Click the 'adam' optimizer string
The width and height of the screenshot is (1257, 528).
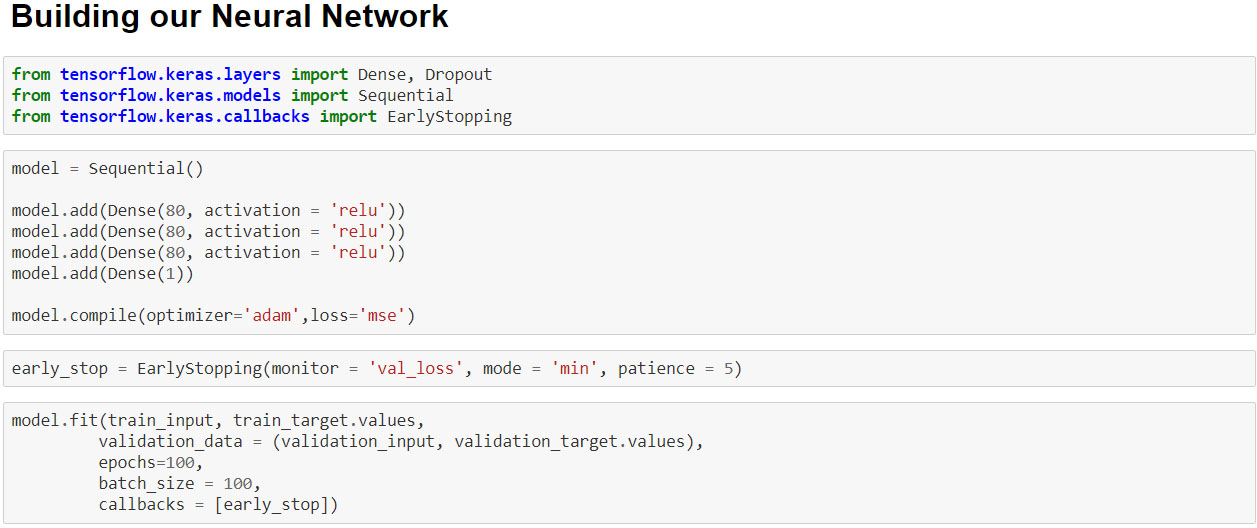[272, 316]
